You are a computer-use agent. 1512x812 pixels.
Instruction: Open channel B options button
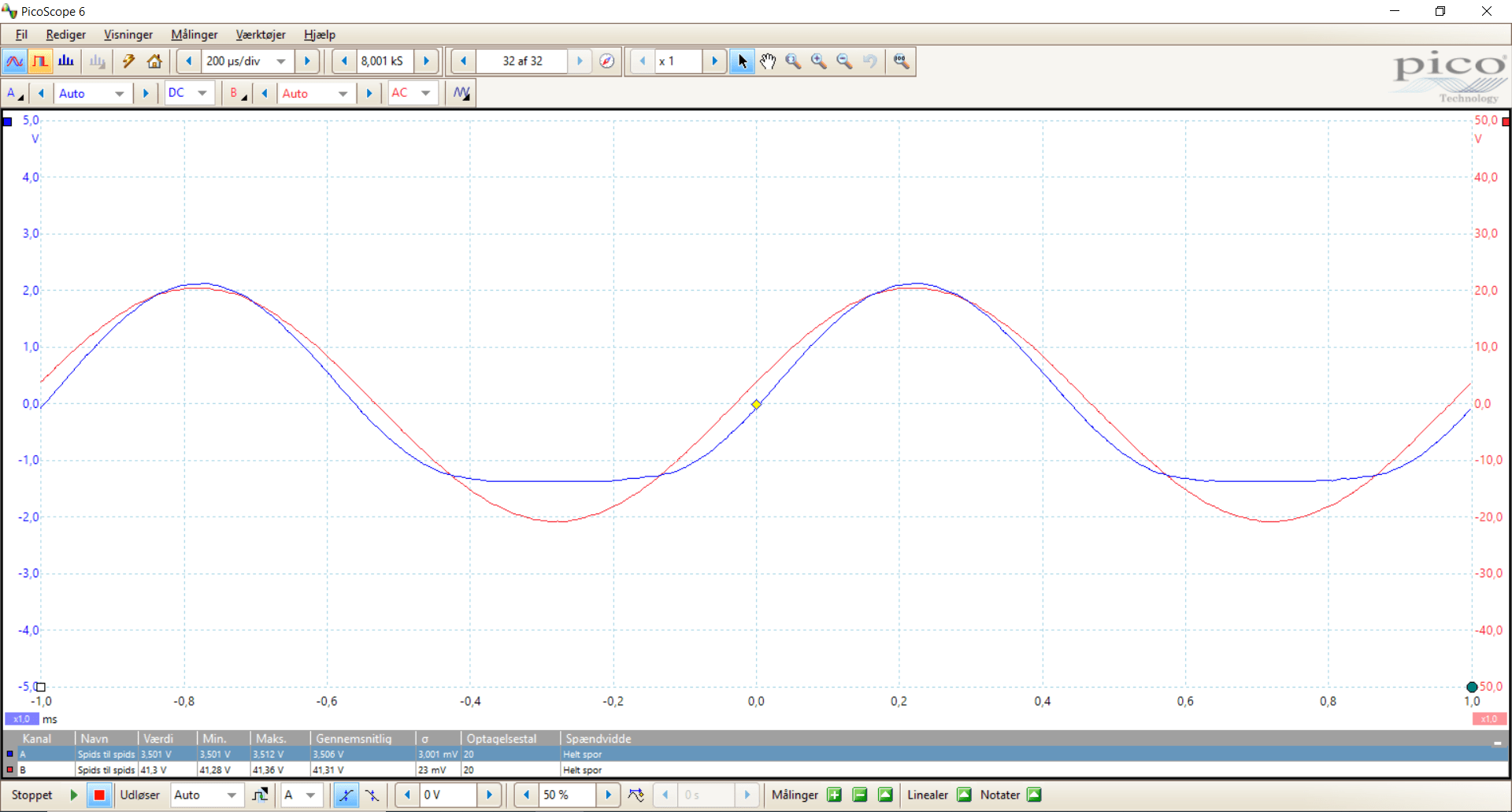tap(238, 93)
